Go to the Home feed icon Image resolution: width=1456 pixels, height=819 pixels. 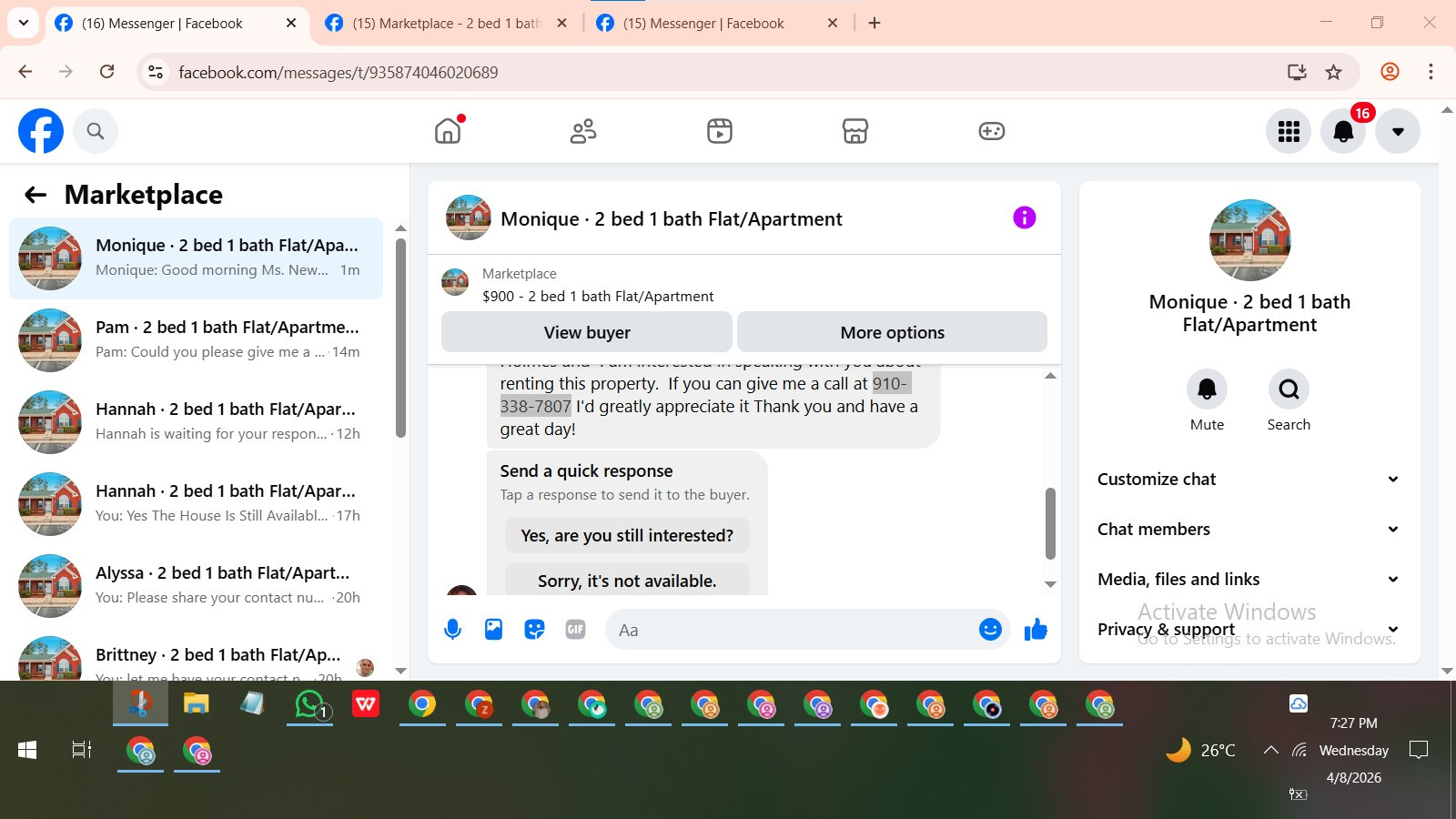[448, 131]
